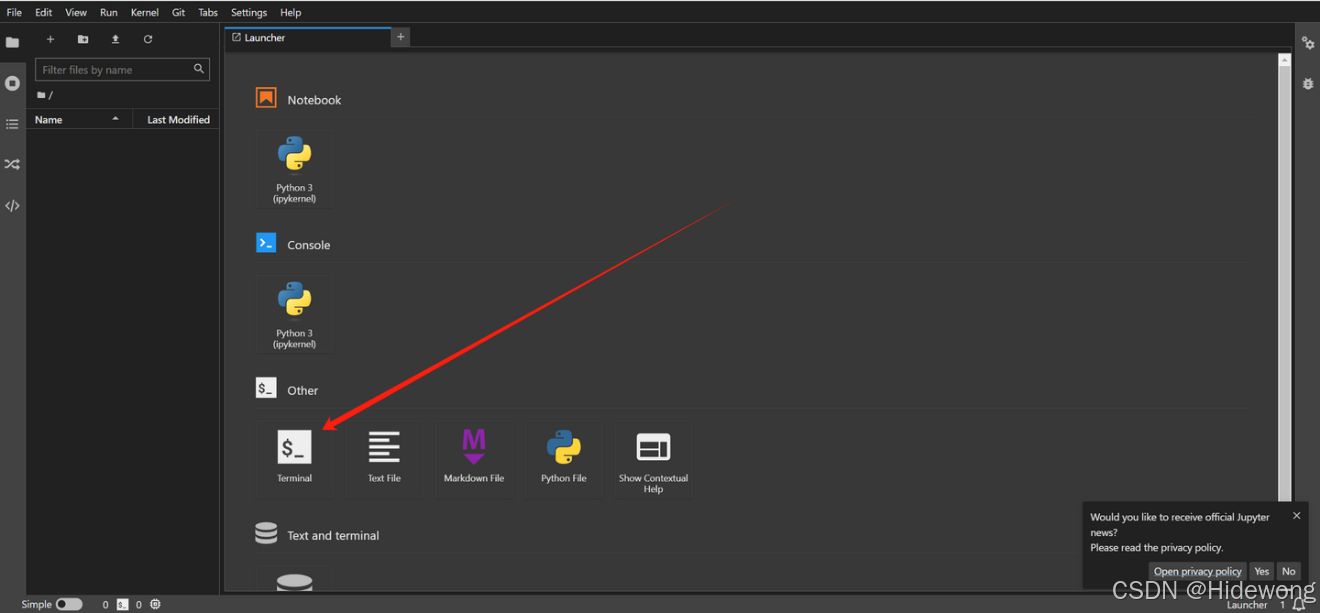The height and width of the screenshot is (613, 1320).
Task: Decline Jupyter news with No button
Action: click(x=1288, y=572)
